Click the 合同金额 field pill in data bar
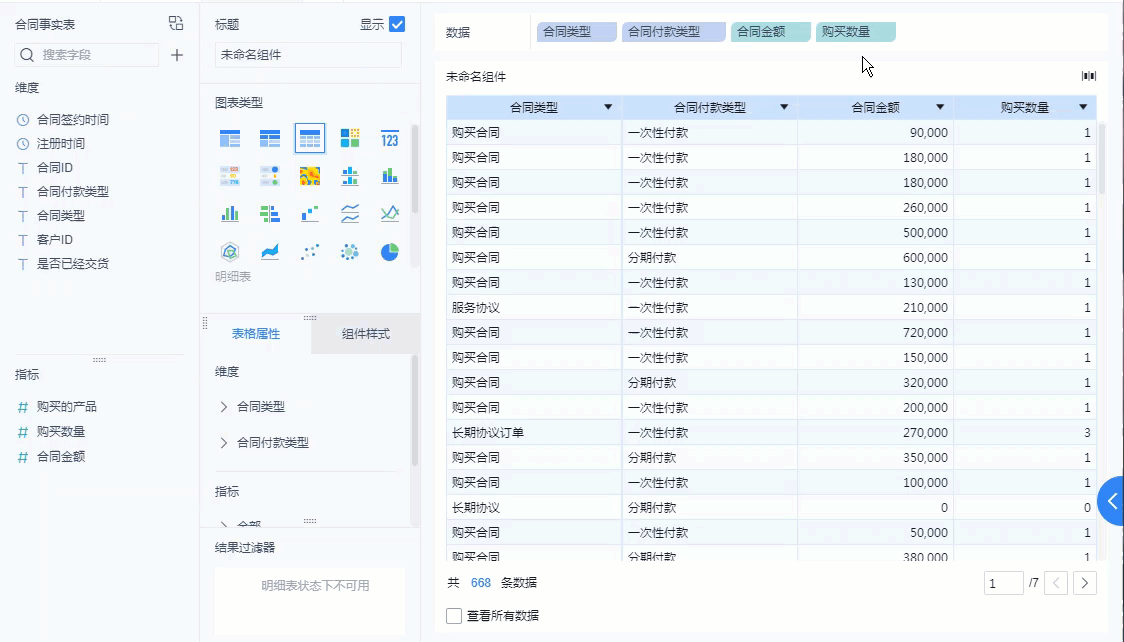 [x=771, y=32]
